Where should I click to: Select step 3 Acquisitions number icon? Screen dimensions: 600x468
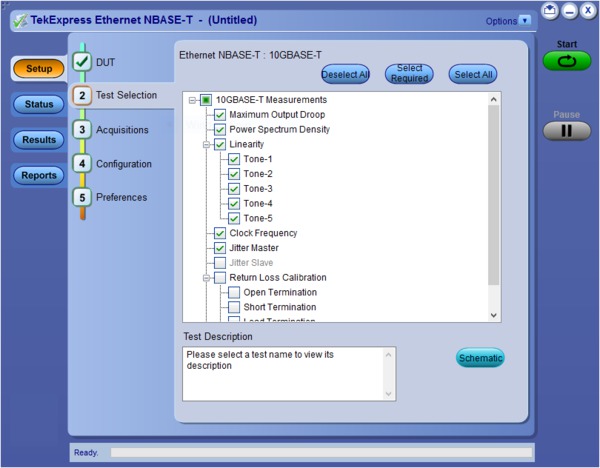[82, 130]
